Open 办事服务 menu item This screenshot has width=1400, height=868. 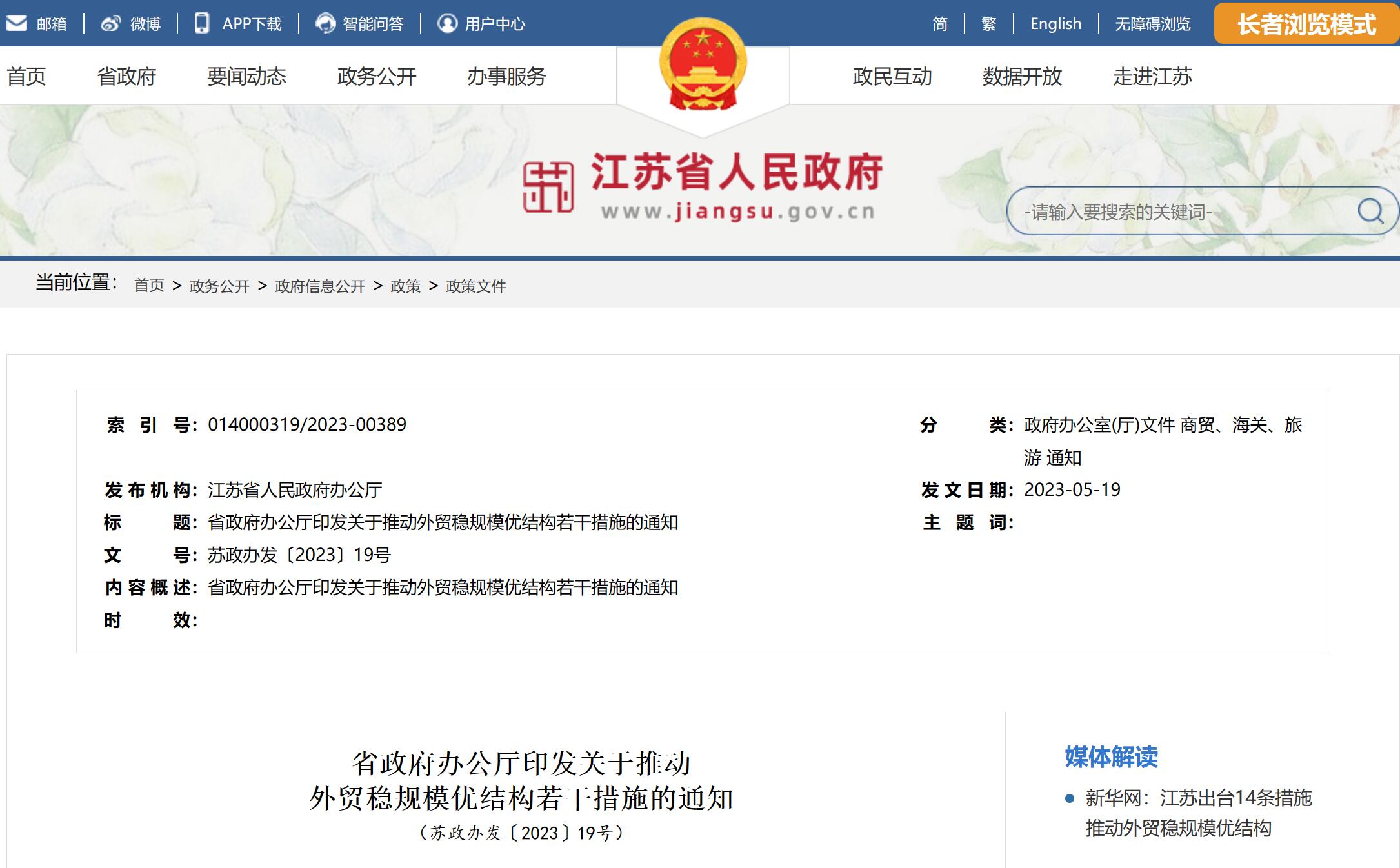point(506,76)
